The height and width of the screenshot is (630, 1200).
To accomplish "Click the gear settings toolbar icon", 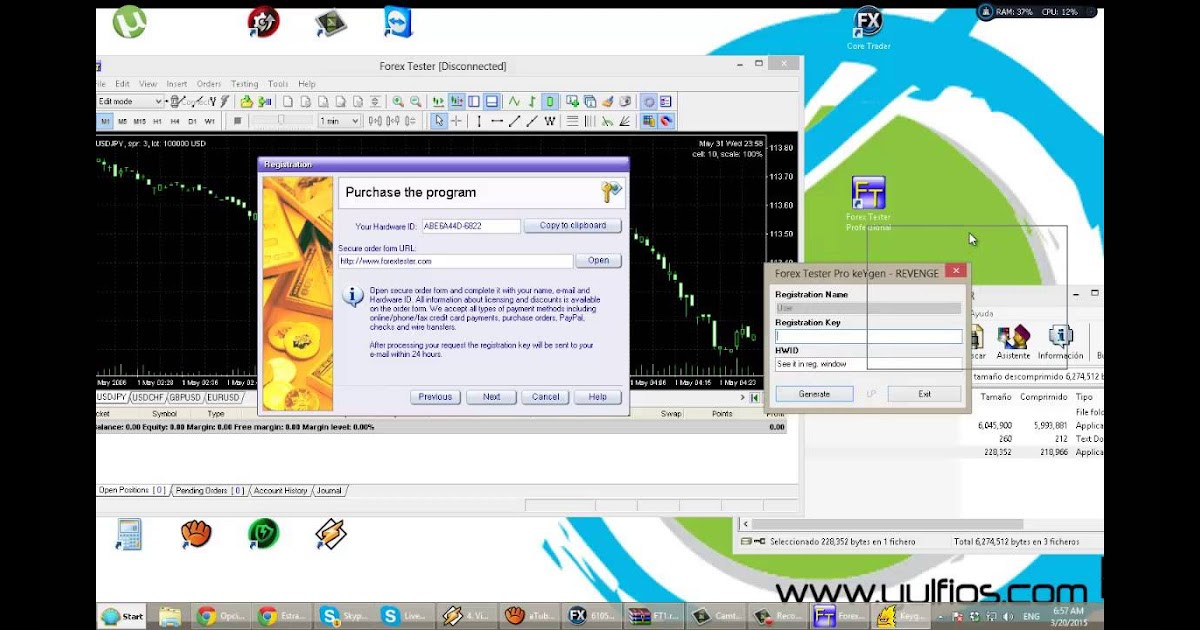I will 648,102.
